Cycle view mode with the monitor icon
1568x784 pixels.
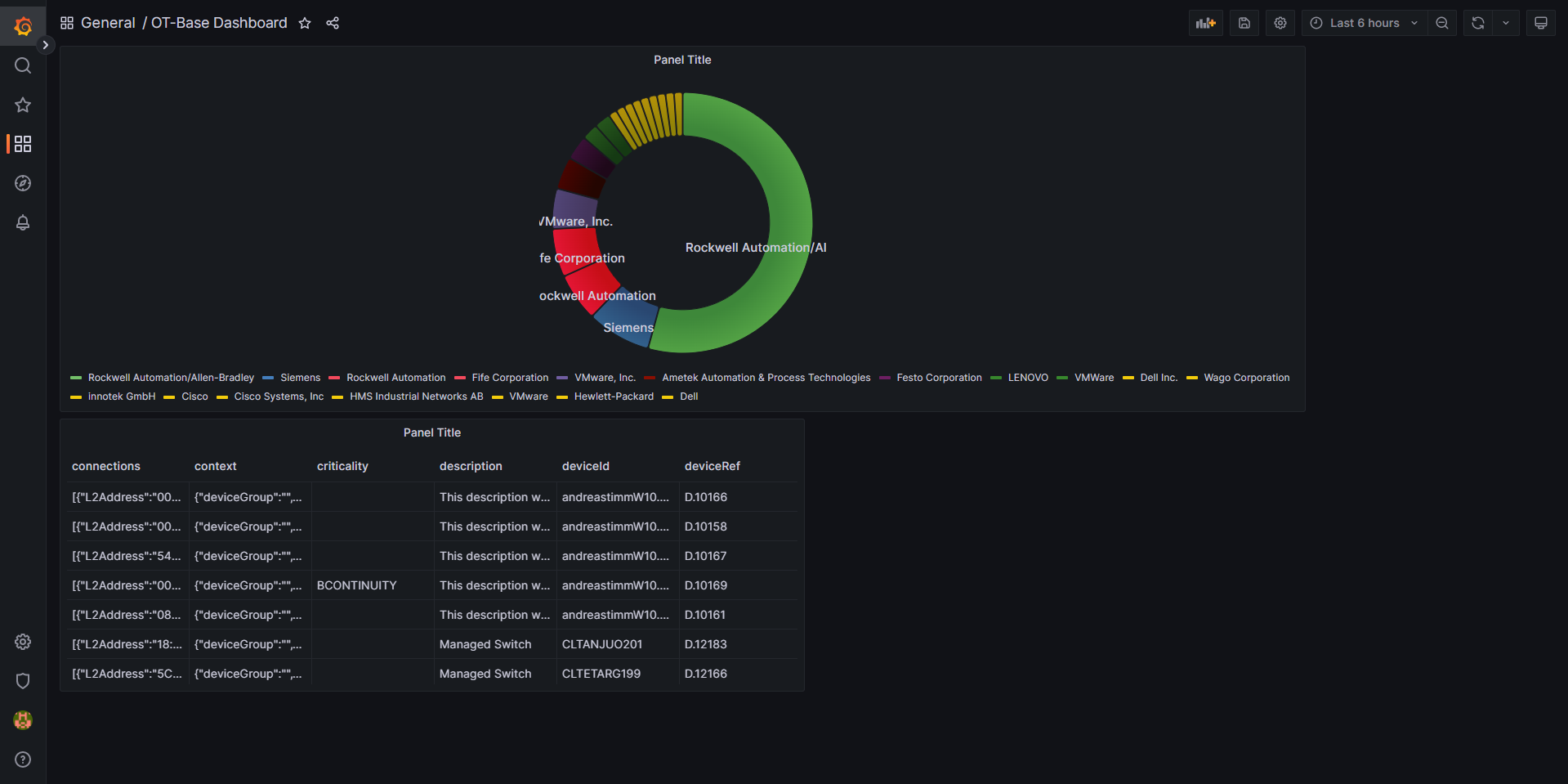coord(1541,23)
